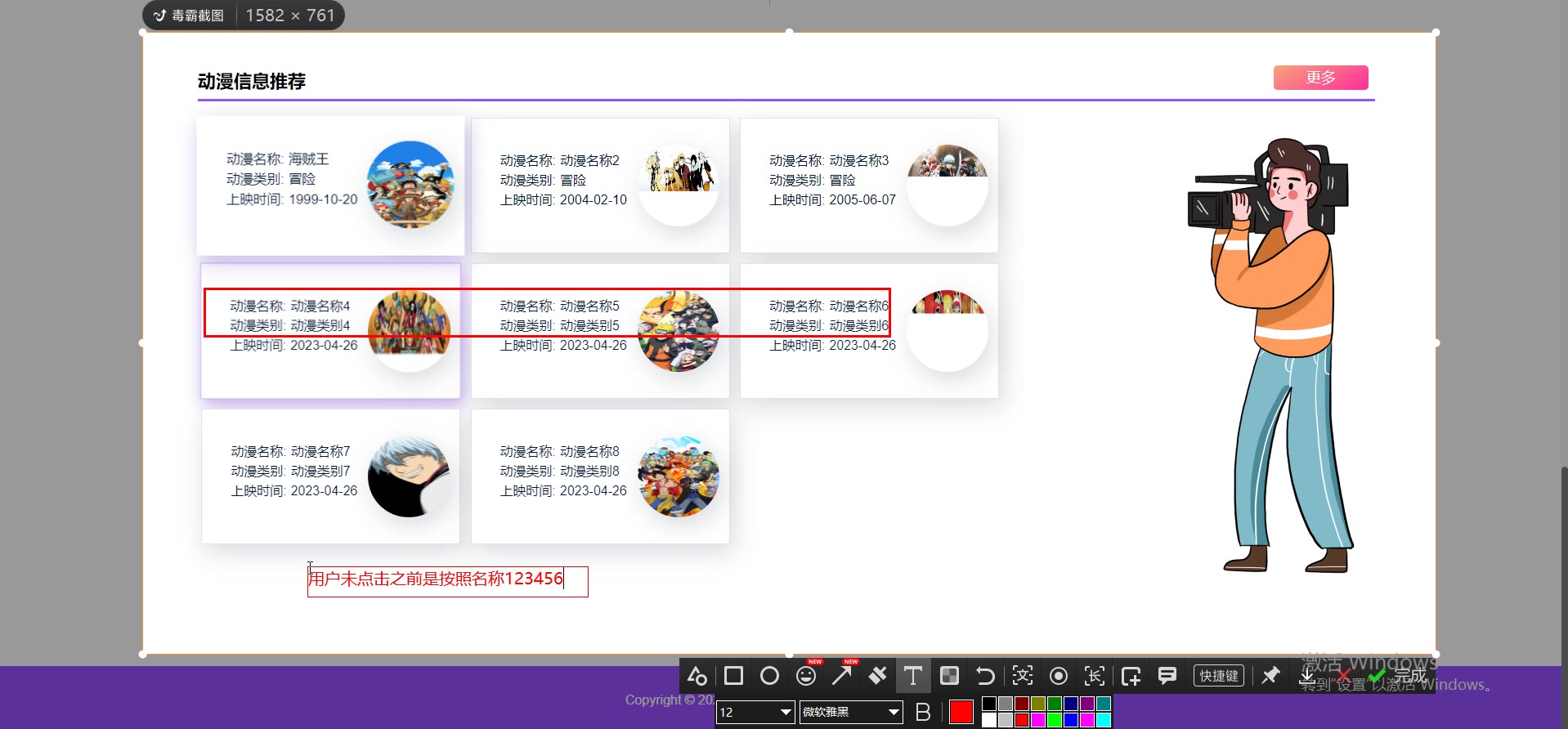Run text recognition on the screenshot
Viewport: 1568px width, 729px height.
(x=1022, y=676)
